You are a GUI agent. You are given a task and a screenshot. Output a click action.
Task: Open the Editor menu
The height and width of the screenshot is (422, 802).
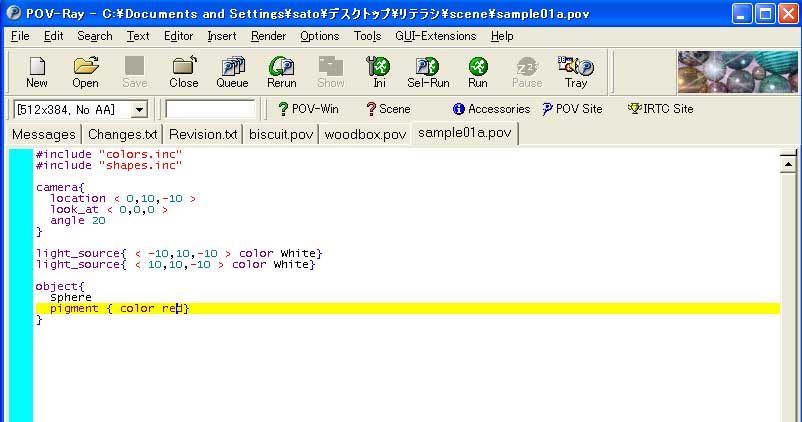(179, 36)
